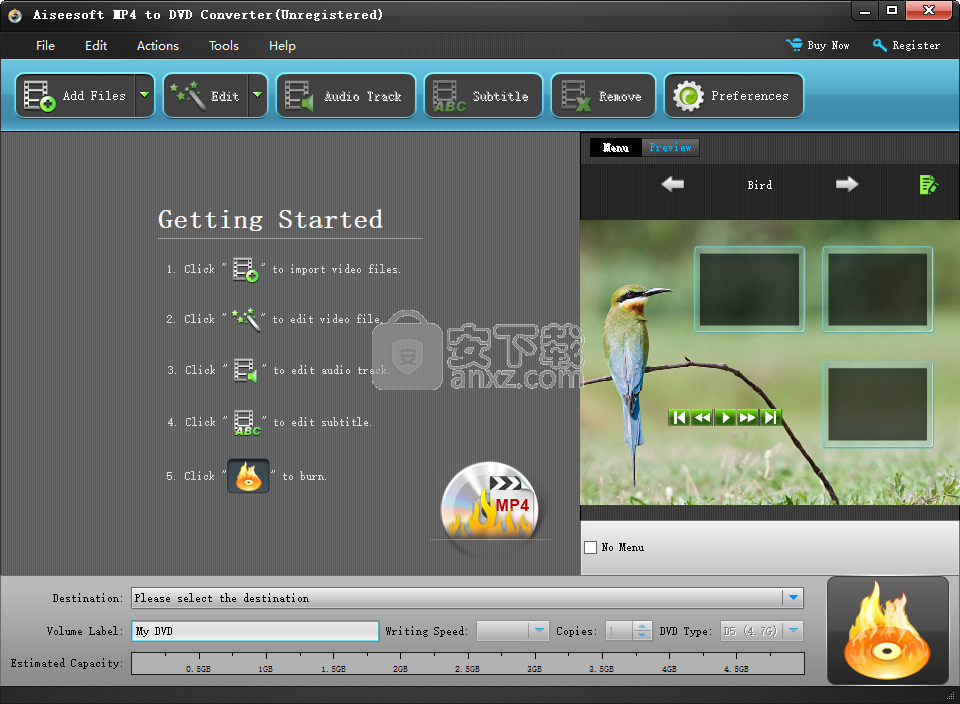Open the Tools menu
960x704 pixels.
[x=223, y=46]
